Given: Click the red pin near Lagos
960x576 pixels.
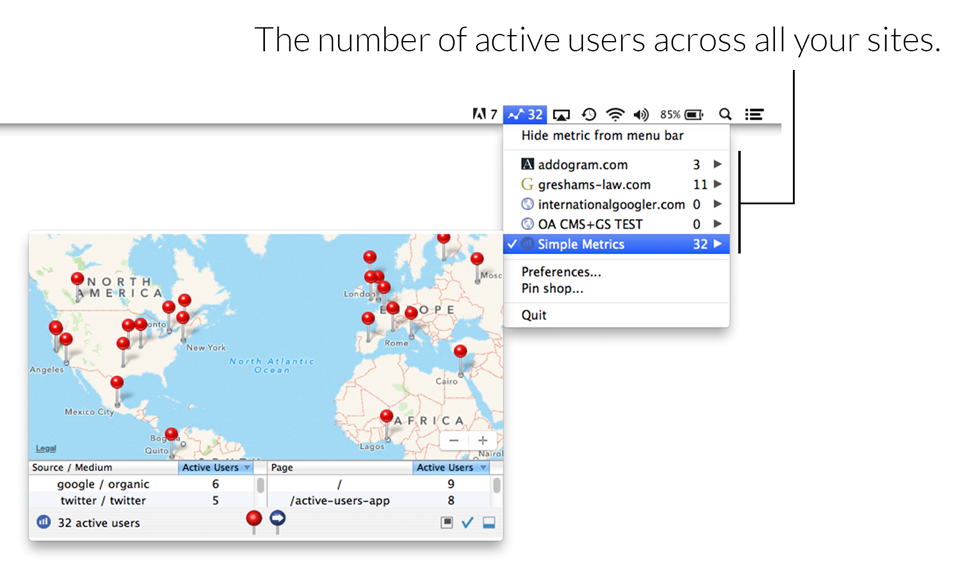Looking at the screenshot, I should (386, 417).
